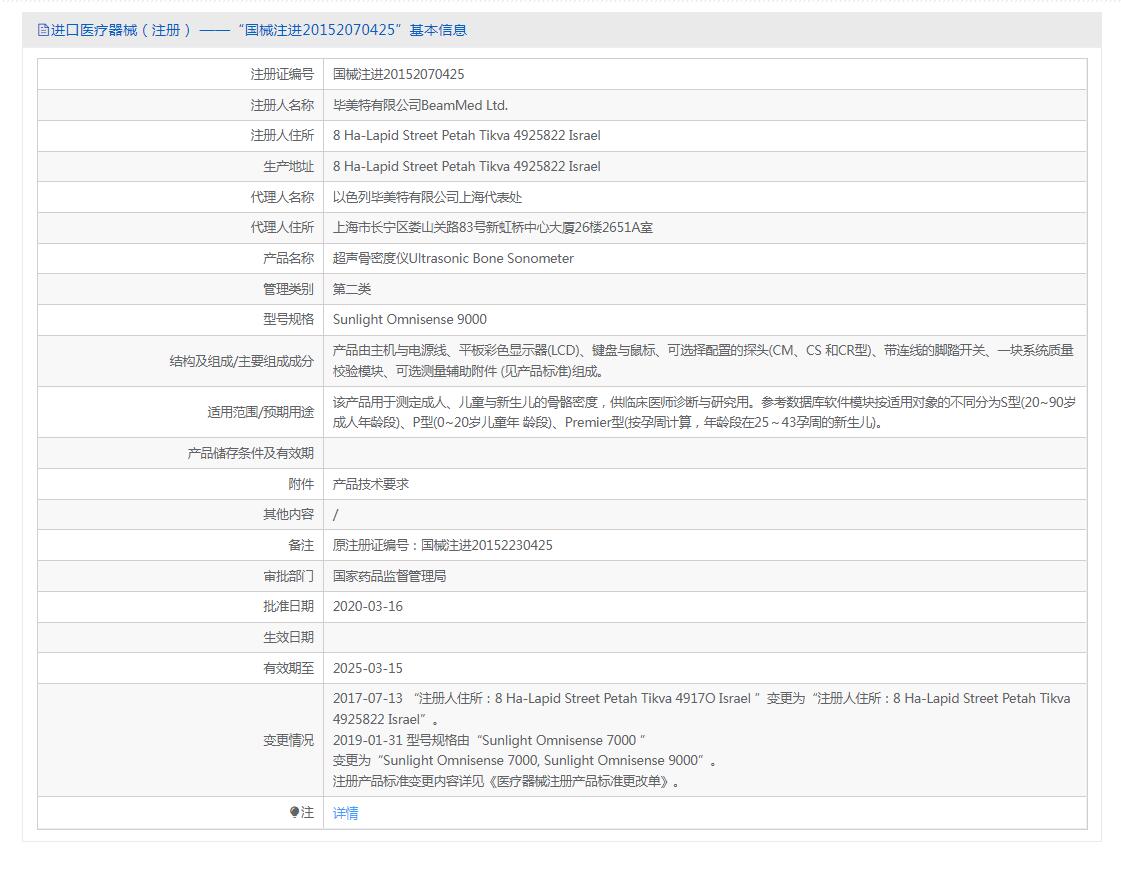This screenshot has width=1121, height=869.
Task: Click registrant name 毕美特有限公司BeamMed Ltd.
Action: tap(420, 105)
